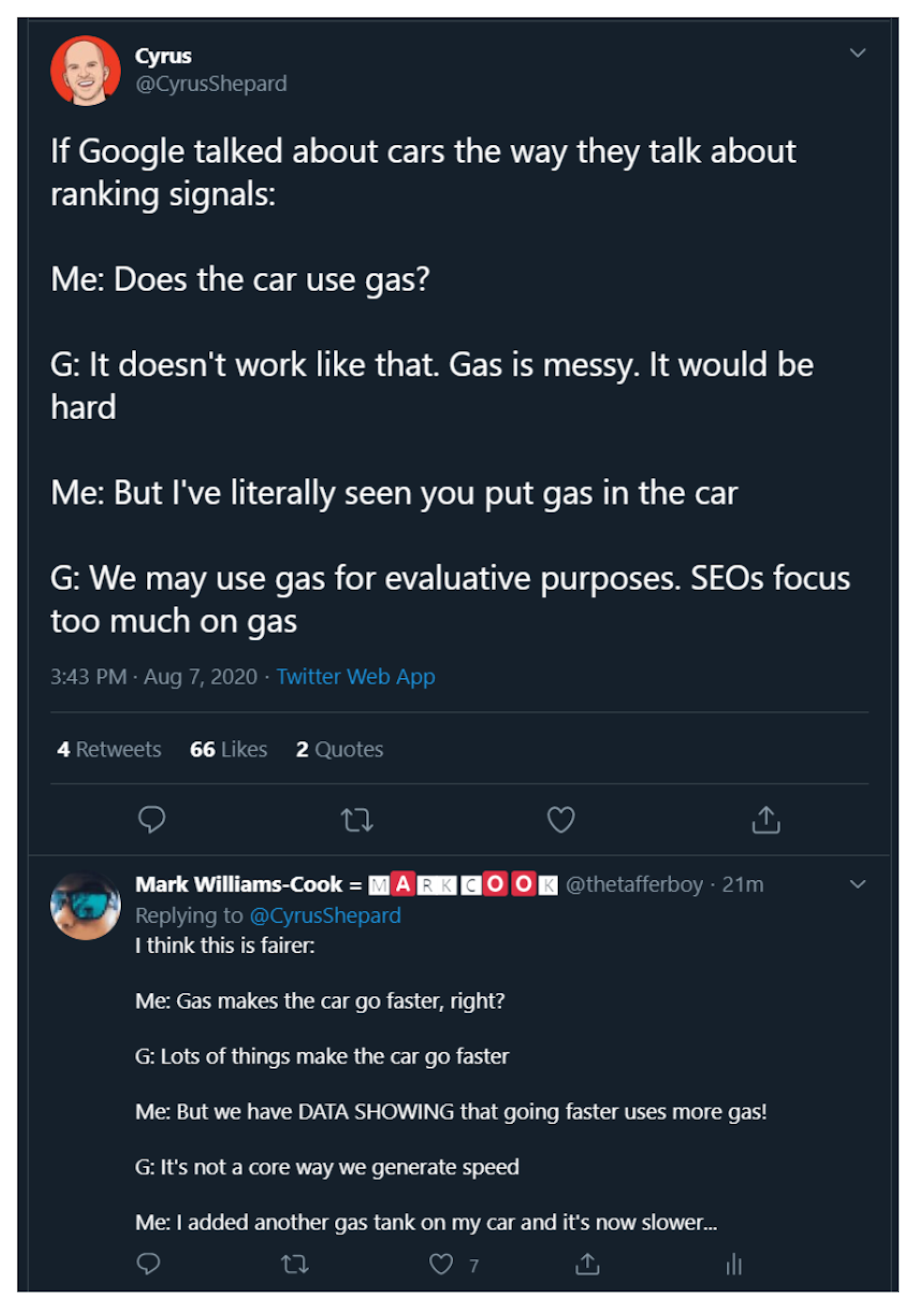
Task: Reply to Mark Williams-Cook's tweet
Action: click(148, 1264)
